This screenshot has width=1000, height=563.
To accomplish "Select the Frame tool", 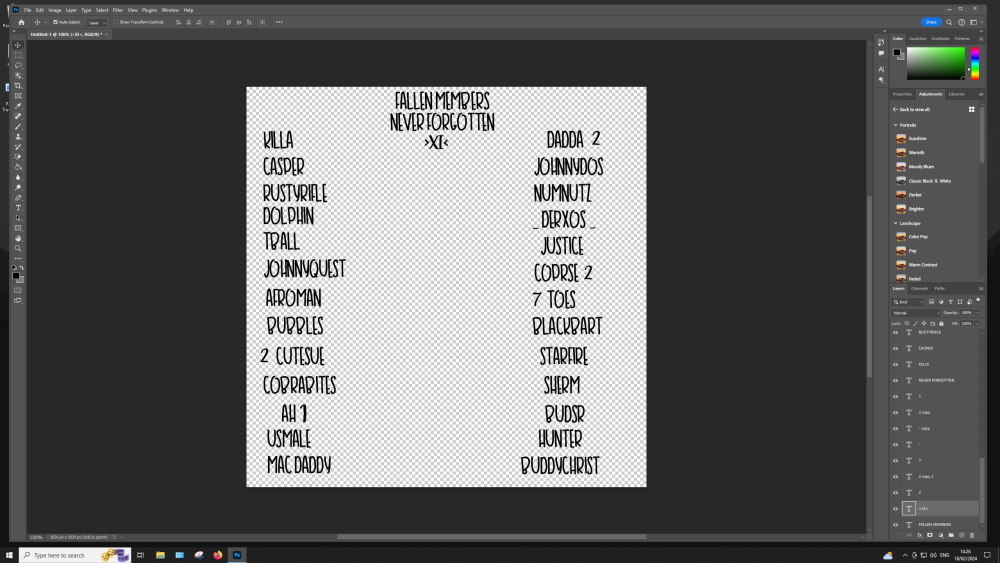I will click(18, 96).
